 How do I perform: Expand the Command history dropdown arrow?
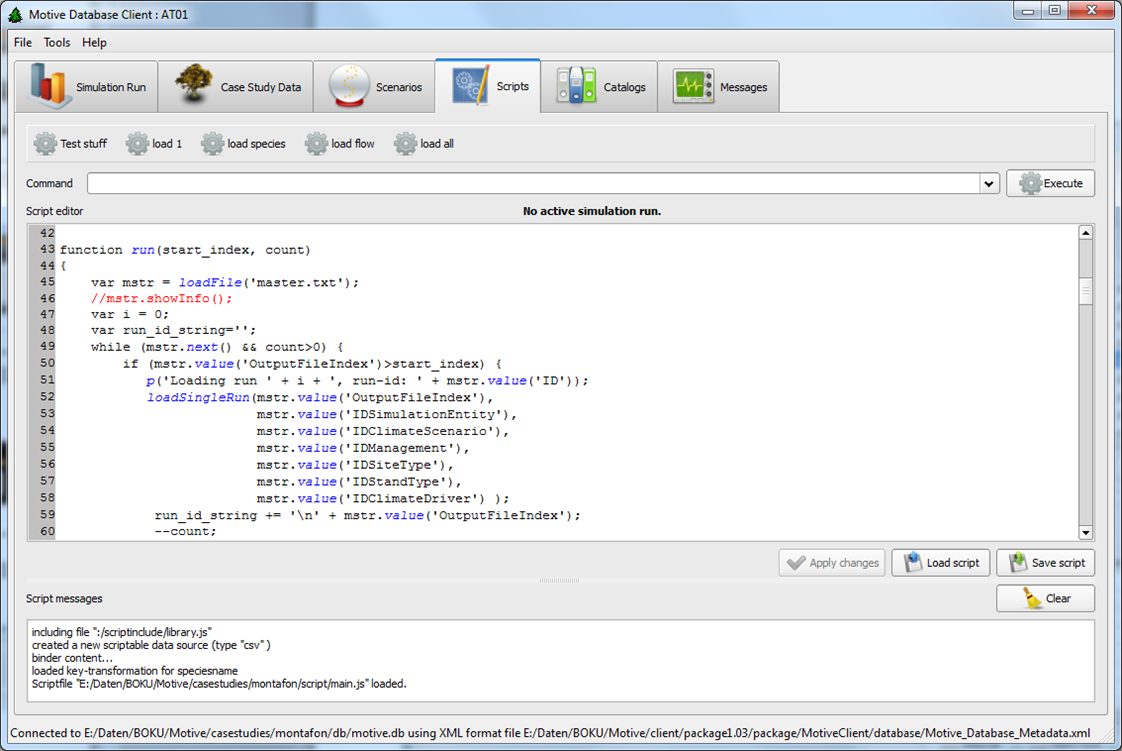(x=989, y=184)
